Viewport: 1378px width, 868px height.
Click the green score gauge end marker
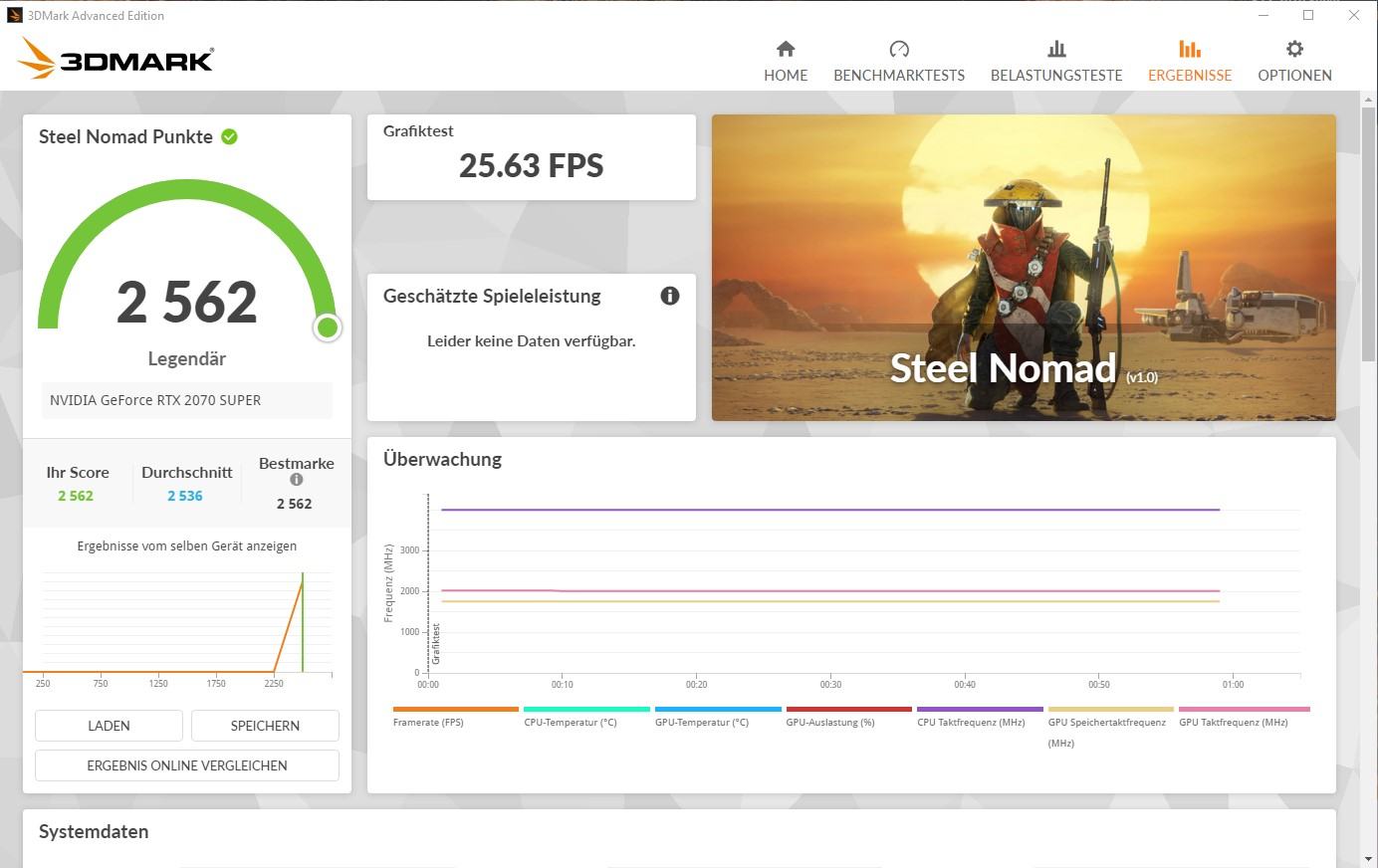tap(328, 327)
